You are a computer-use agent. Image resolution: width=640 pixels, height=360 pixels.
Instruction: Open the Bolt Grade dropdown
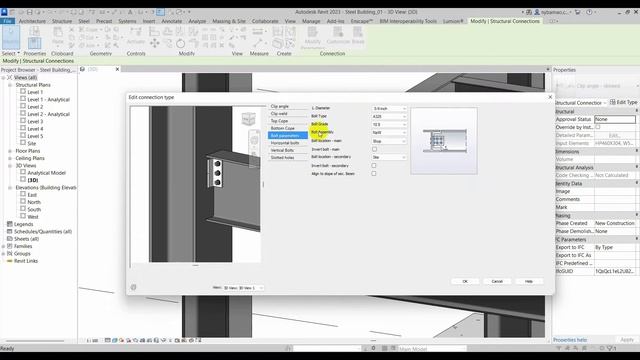(x=389, y=124)
